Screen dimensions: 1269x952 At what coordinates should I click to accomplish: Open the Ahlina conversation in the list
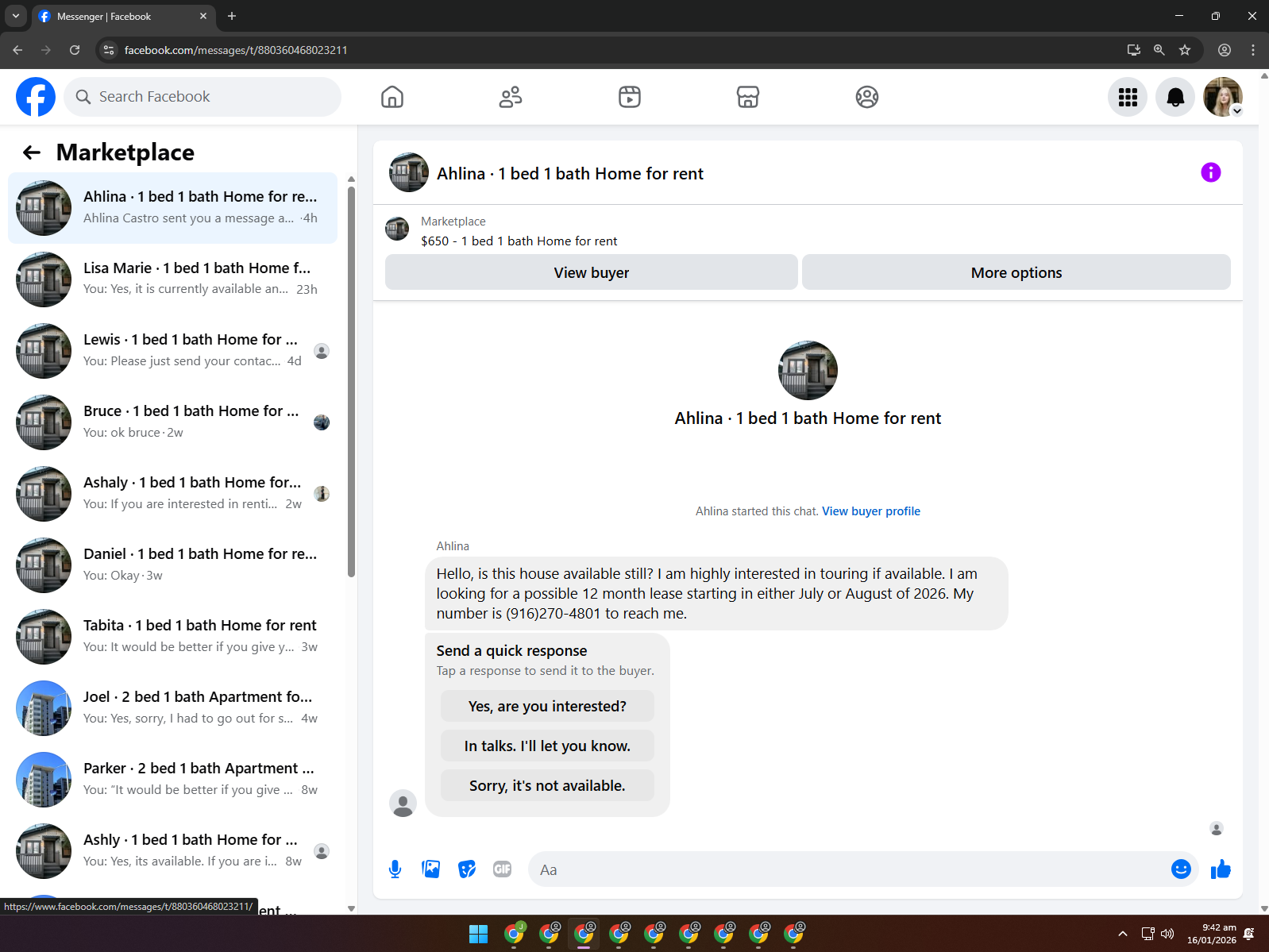point(172,208)
